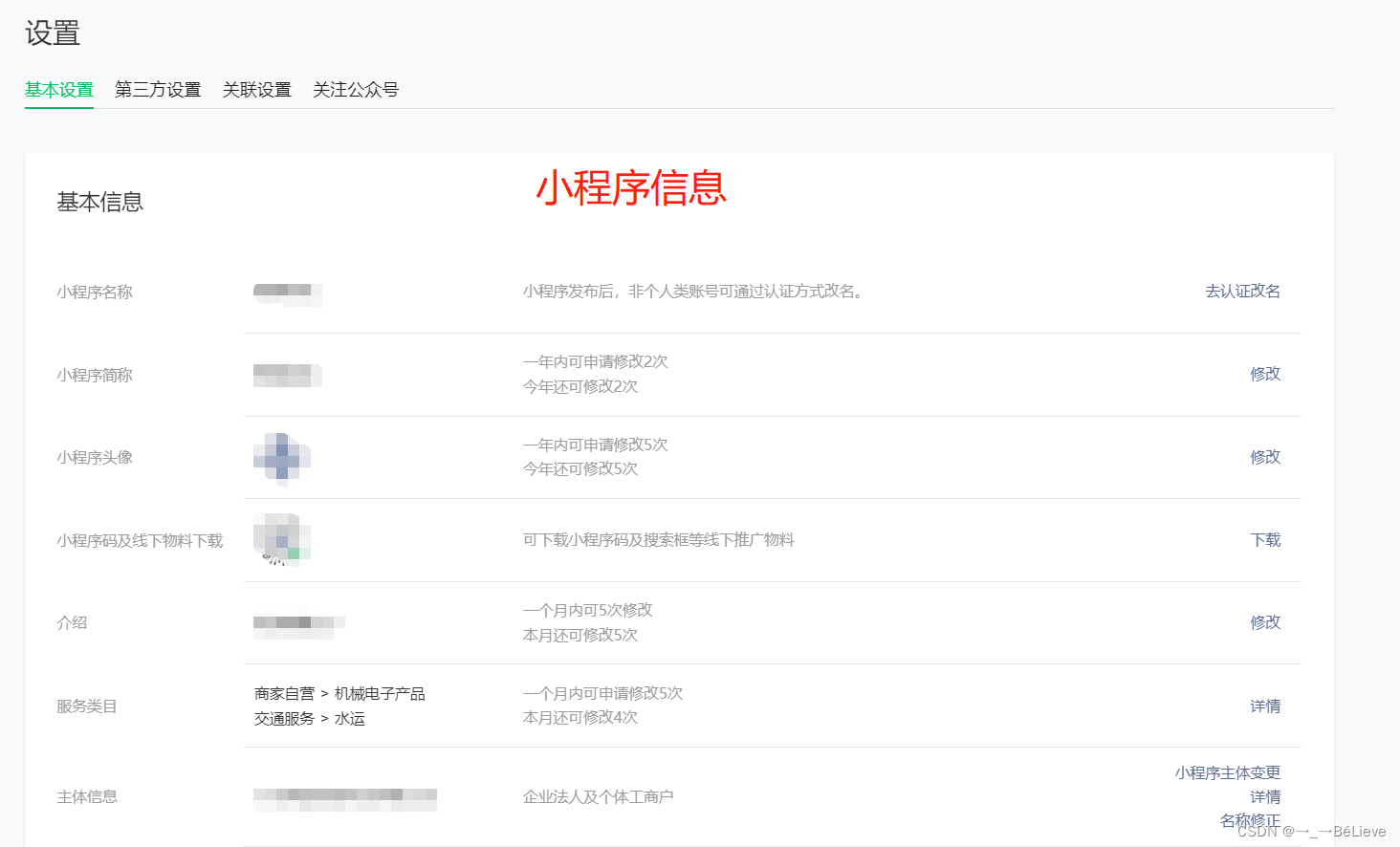Click the 介绍 label
The width and height of the screenshot is (1400, 847).
tap(72, 623)
